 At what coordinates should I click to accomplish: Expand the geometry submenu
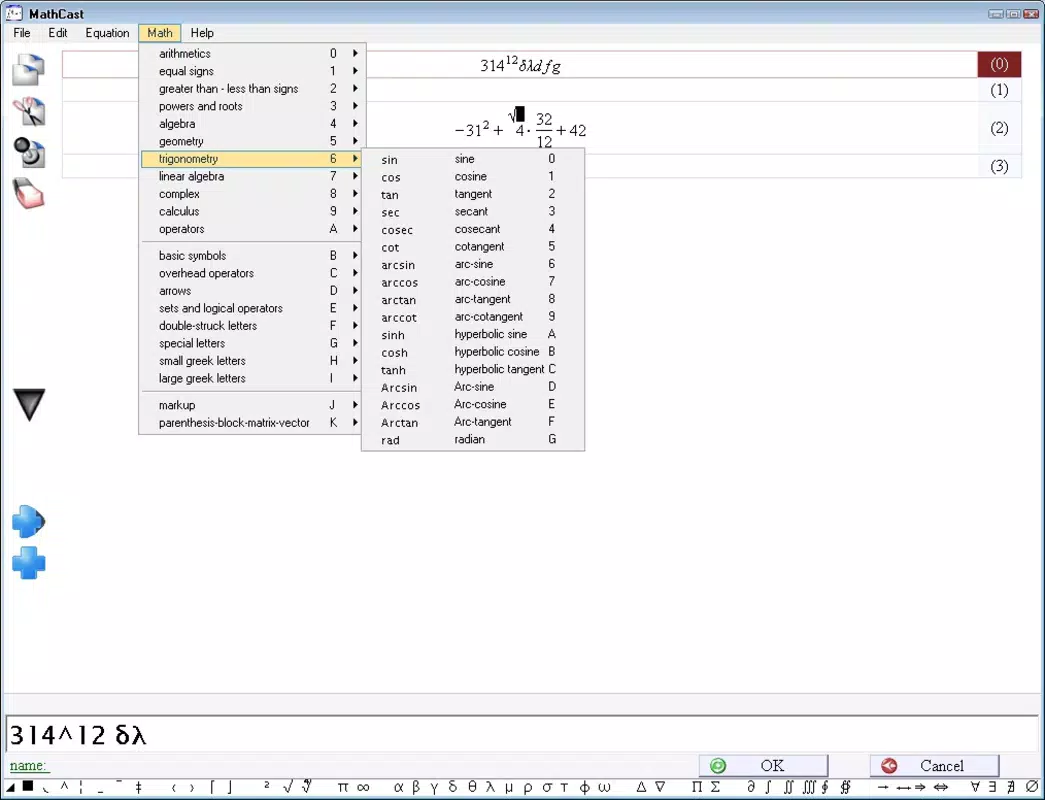(251, 141)
